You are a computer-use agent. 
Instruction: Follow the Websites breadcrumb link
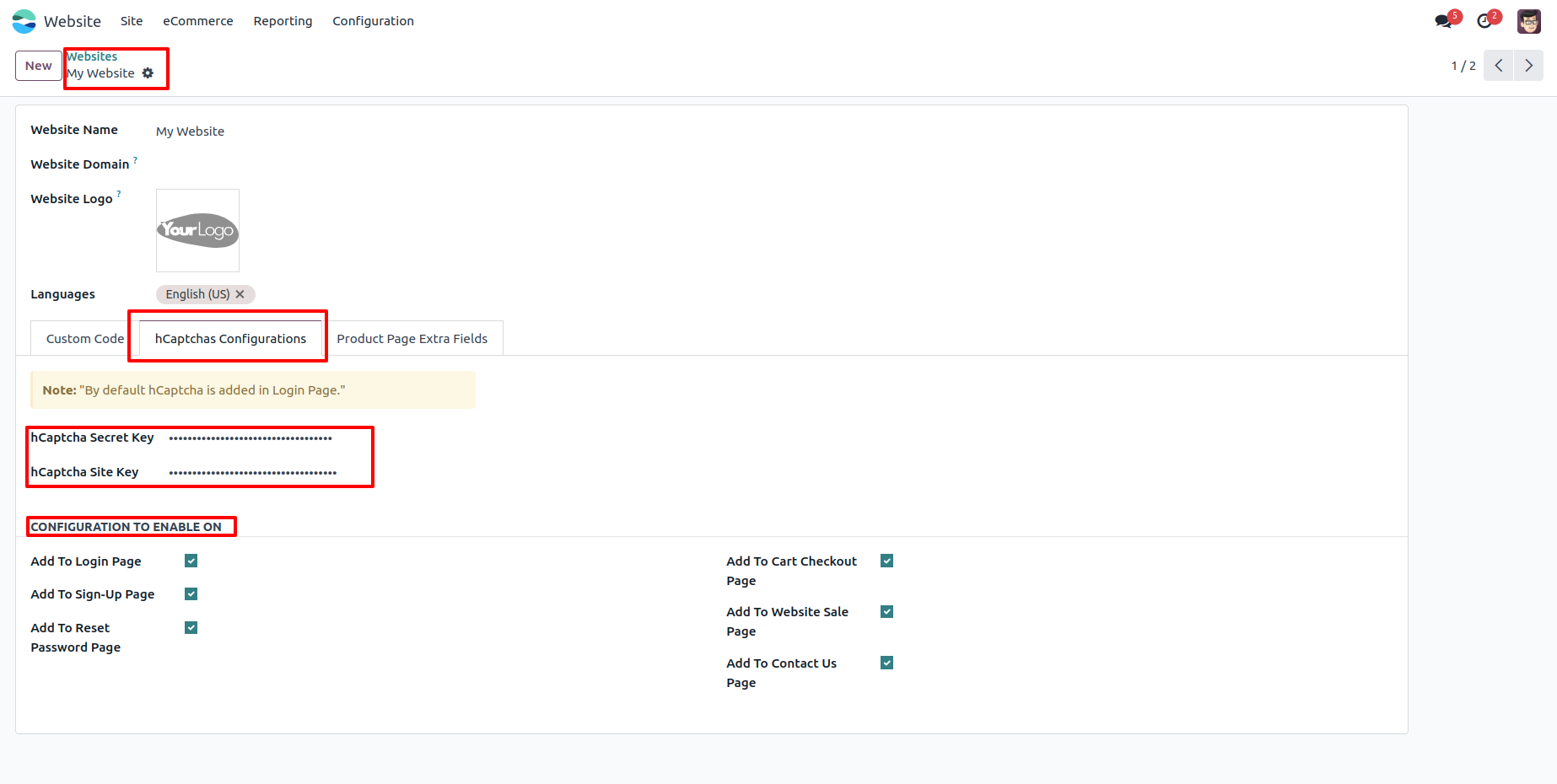click(x=92, y=56)
